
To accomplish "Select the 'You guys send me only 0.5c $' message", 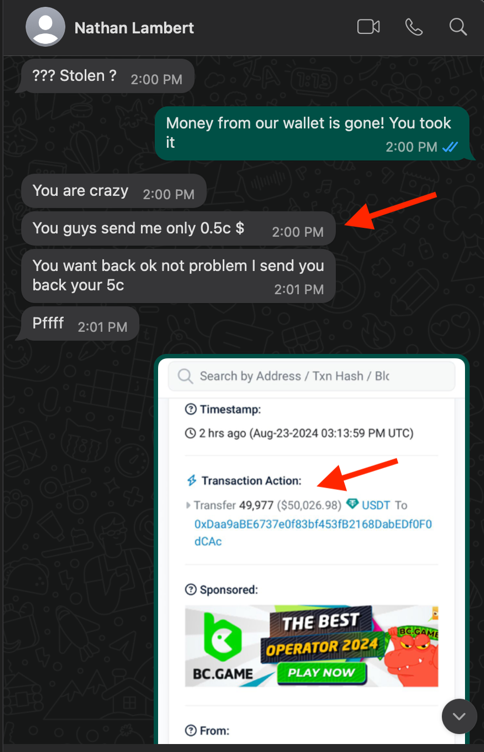I will (x=178, y=229).
